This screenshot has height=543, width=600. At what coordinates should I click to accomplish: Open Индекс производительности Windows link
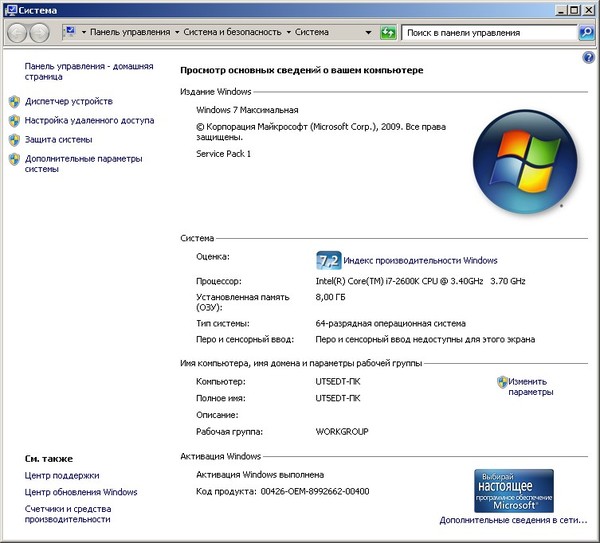(420, 261)
